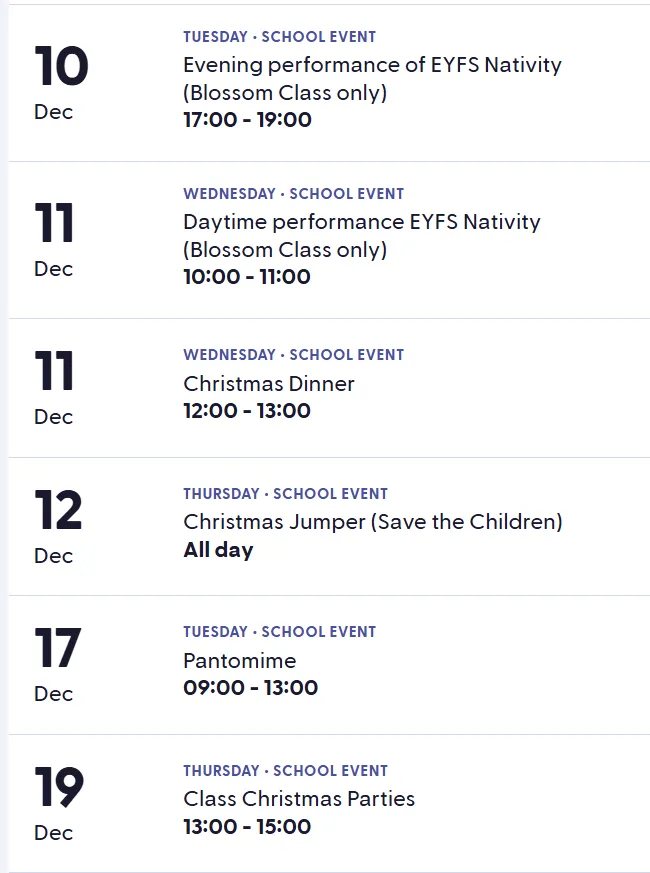Click the Tuesday School Event label above Pantomime

(x=279, y=632)
